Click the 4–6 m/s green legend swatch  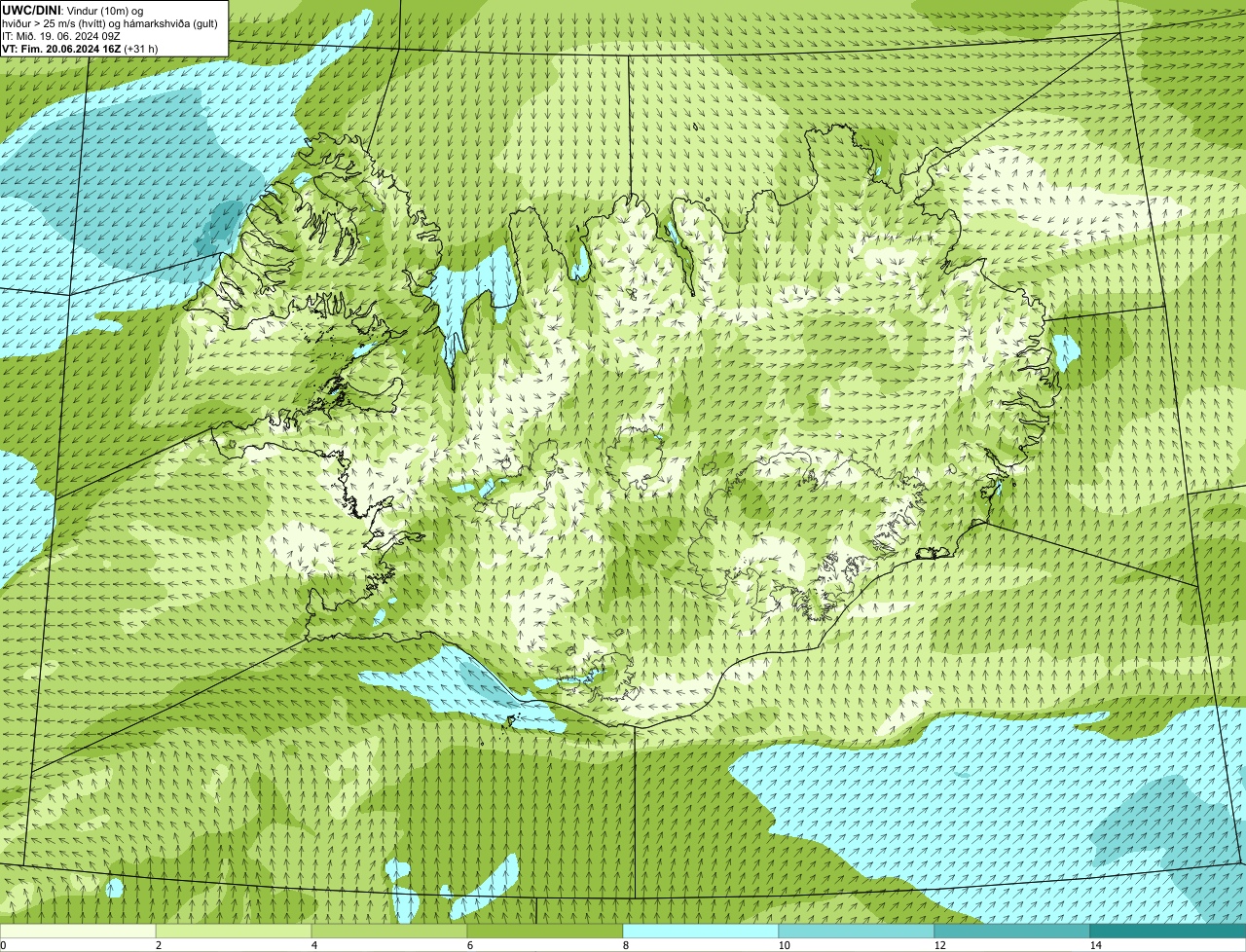389,931
